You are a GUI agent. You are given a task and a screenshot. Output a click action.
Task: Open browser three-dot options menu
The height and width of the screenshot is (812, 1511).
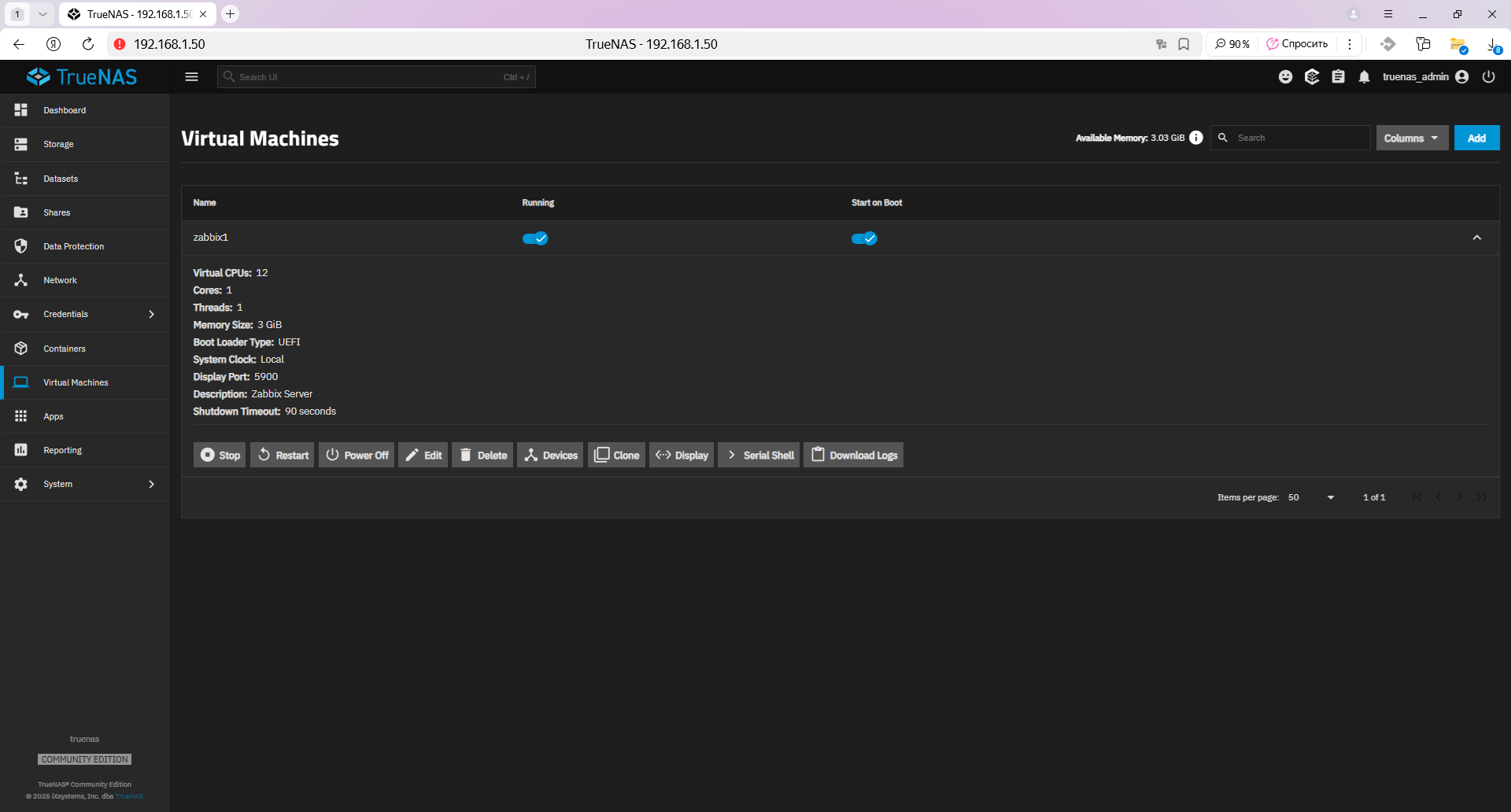(x=1350, y=44)
